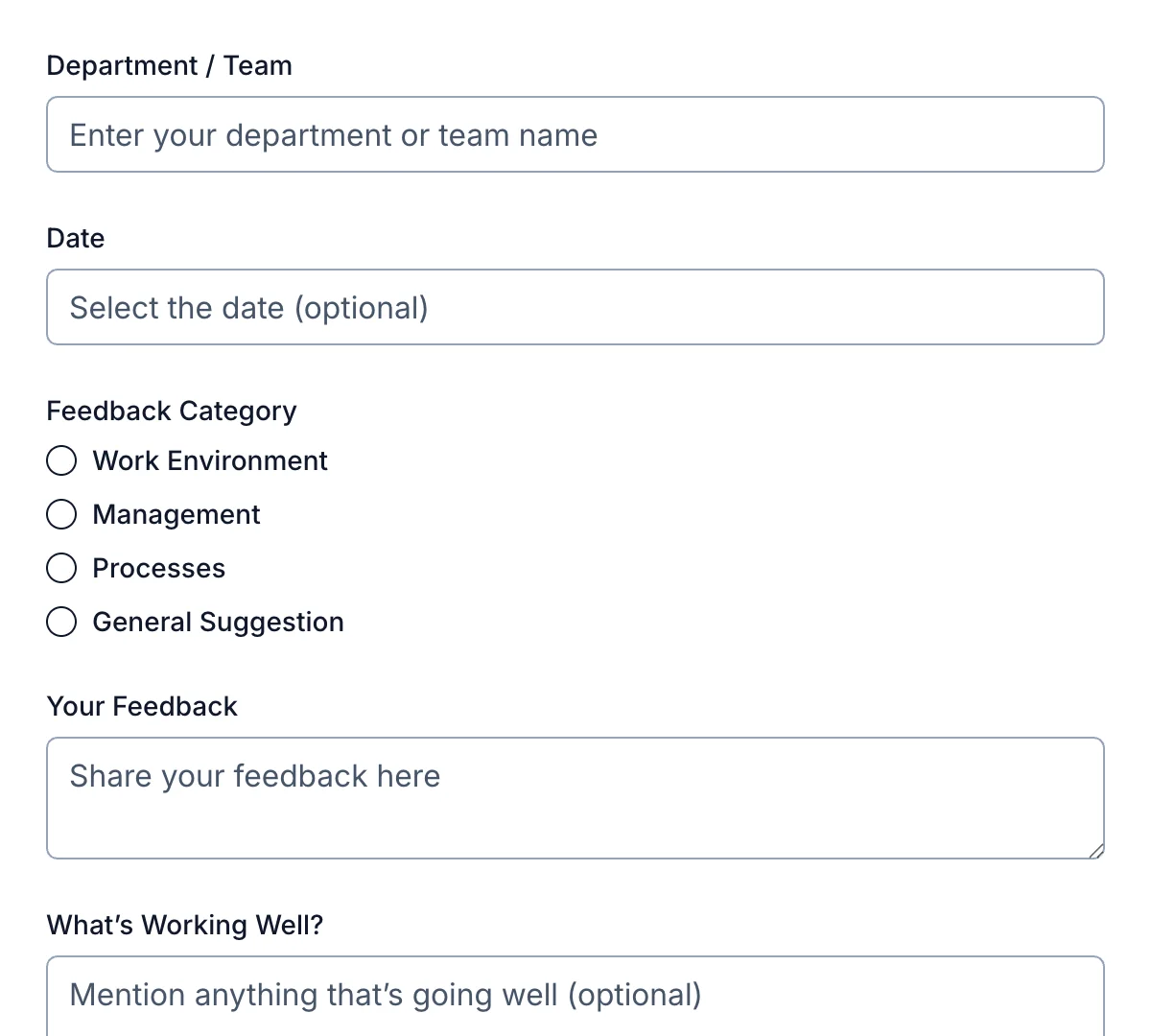The image size is (1151, 1036).
Task: Click the Share your feedback placeholder text
Action: (x=254, y=775)
